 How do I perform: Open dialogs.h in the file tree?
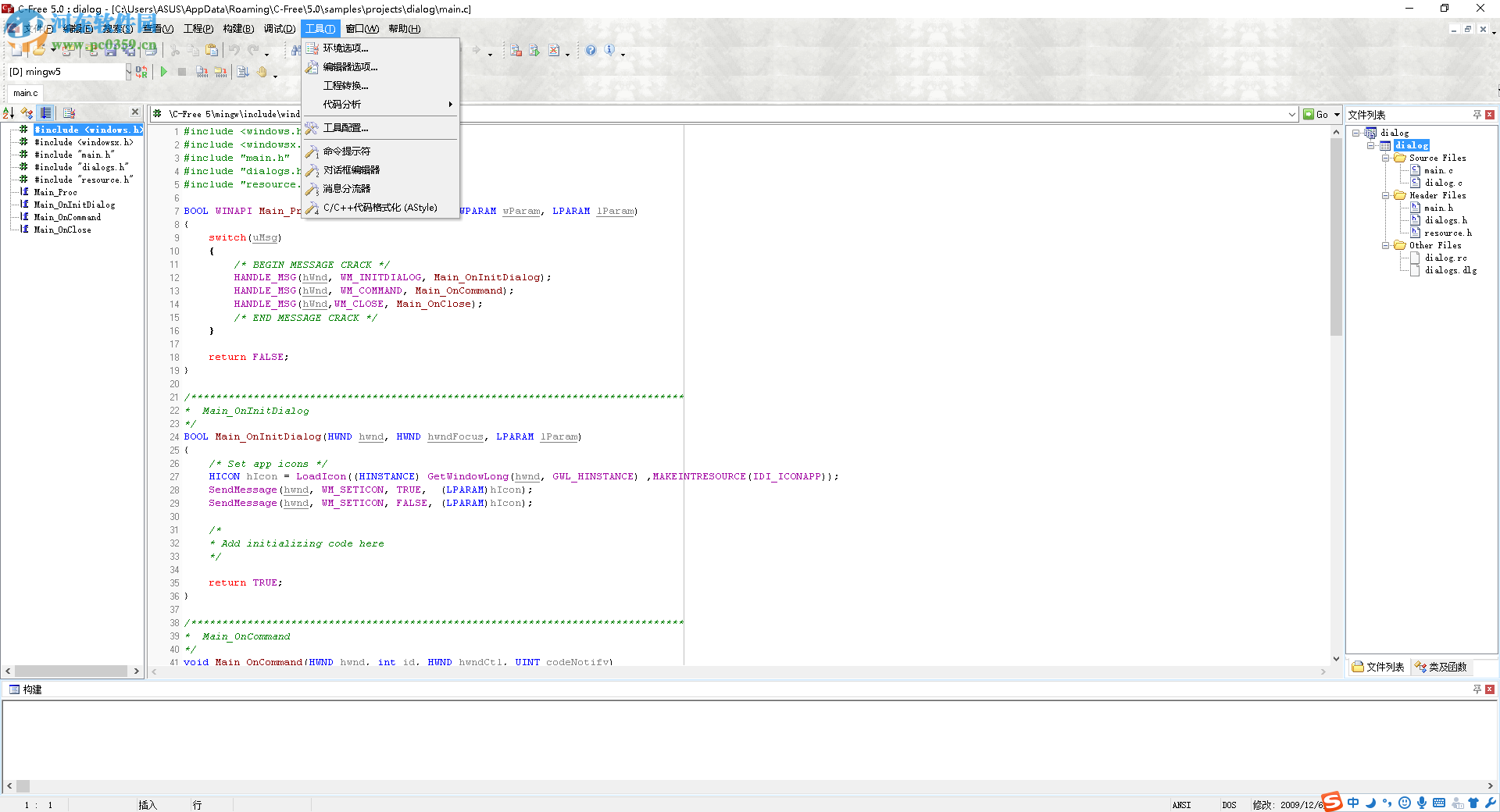(1445, 220)
